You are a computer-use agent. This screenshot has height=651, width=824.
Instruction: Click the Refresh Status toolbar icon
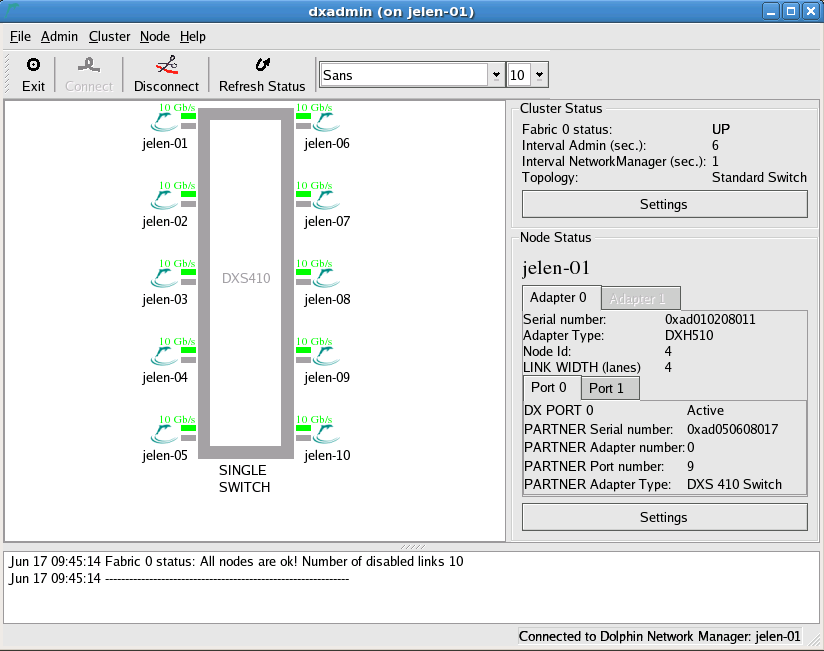click(x=262, y=64)
